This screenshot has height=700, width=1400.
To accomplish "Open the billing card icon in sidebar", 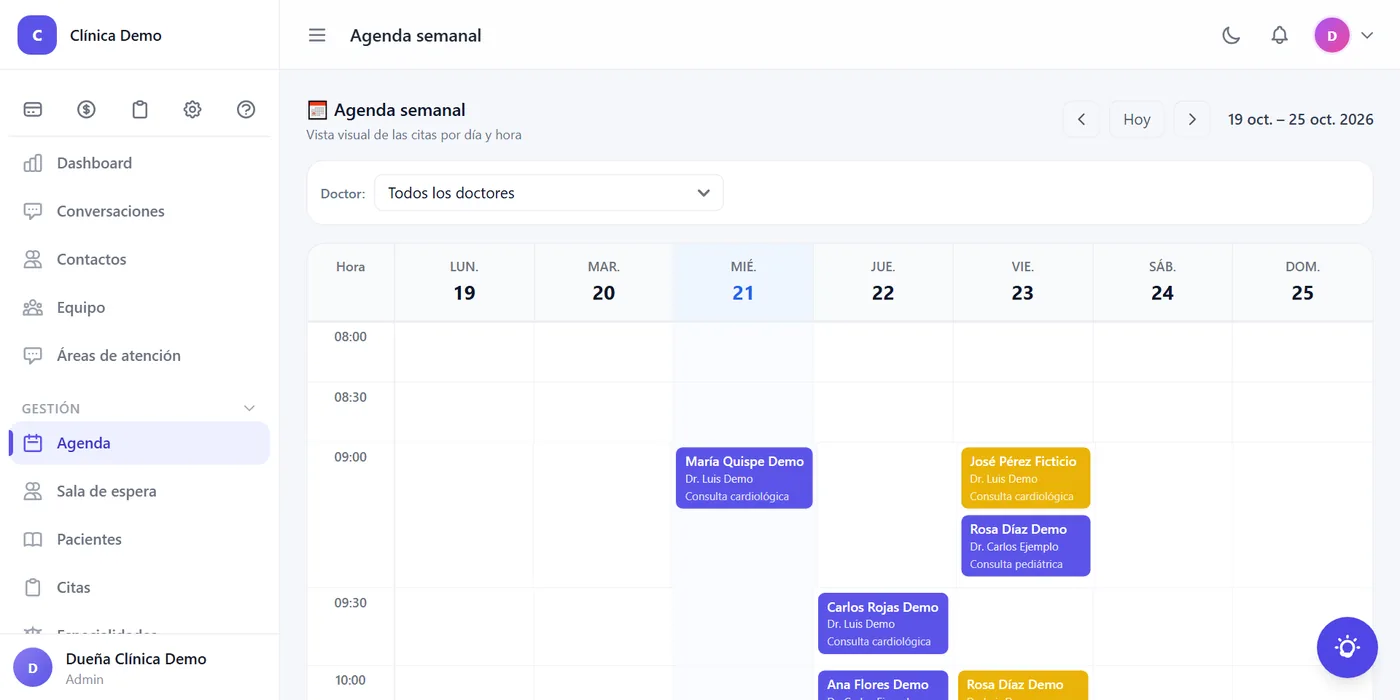I will (33, 110).
